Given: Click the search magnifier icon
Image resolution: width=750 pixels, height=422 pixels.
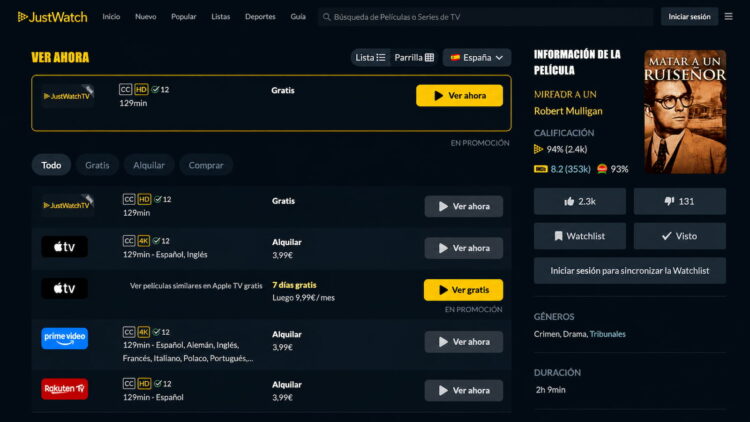Looking at the screenshot, I should [x=327, y=17].
